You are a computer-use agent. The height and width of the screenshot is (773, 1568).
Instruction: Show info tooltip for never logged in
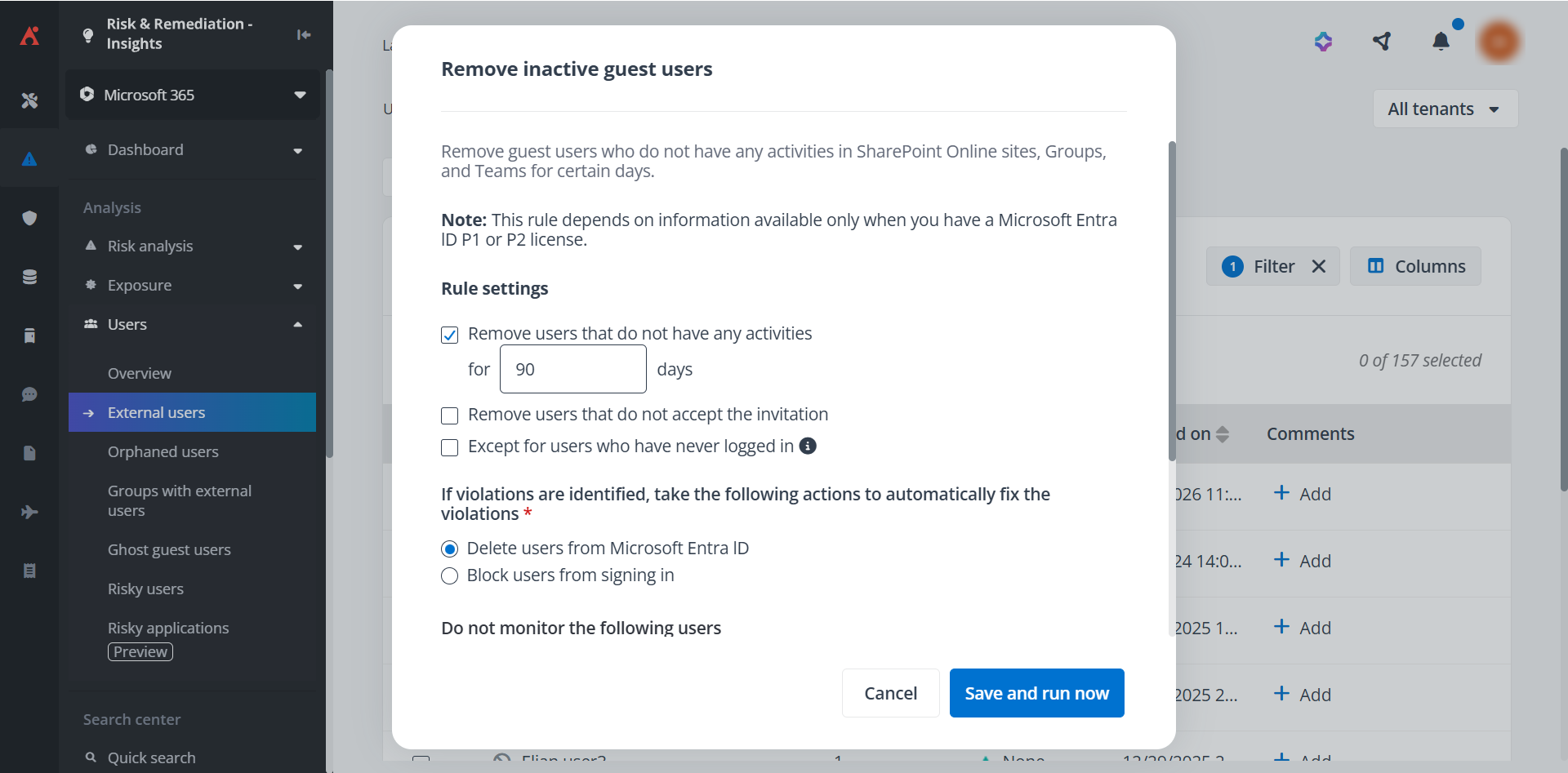(808, 446)
